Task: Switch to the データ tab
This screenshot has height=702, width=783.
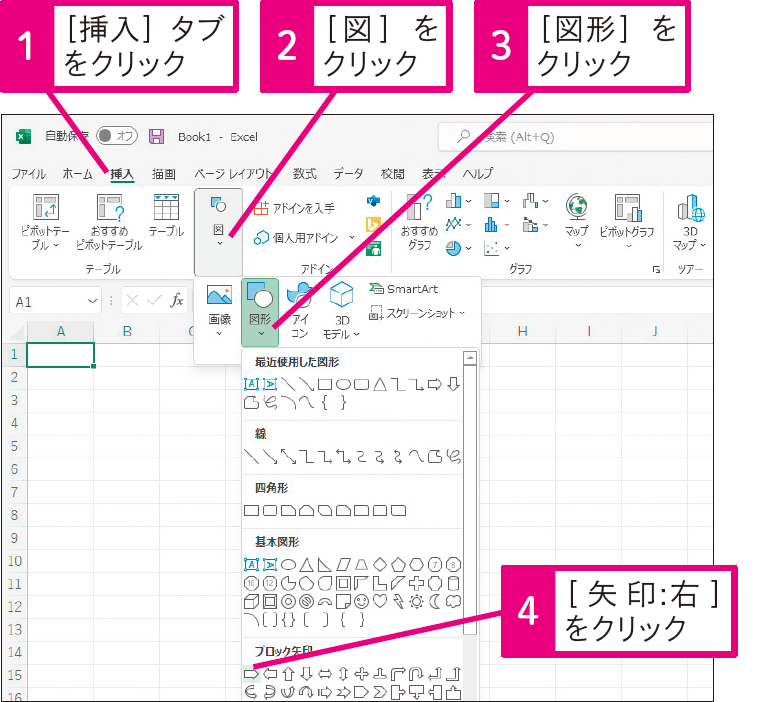Action: coord(349,174)
